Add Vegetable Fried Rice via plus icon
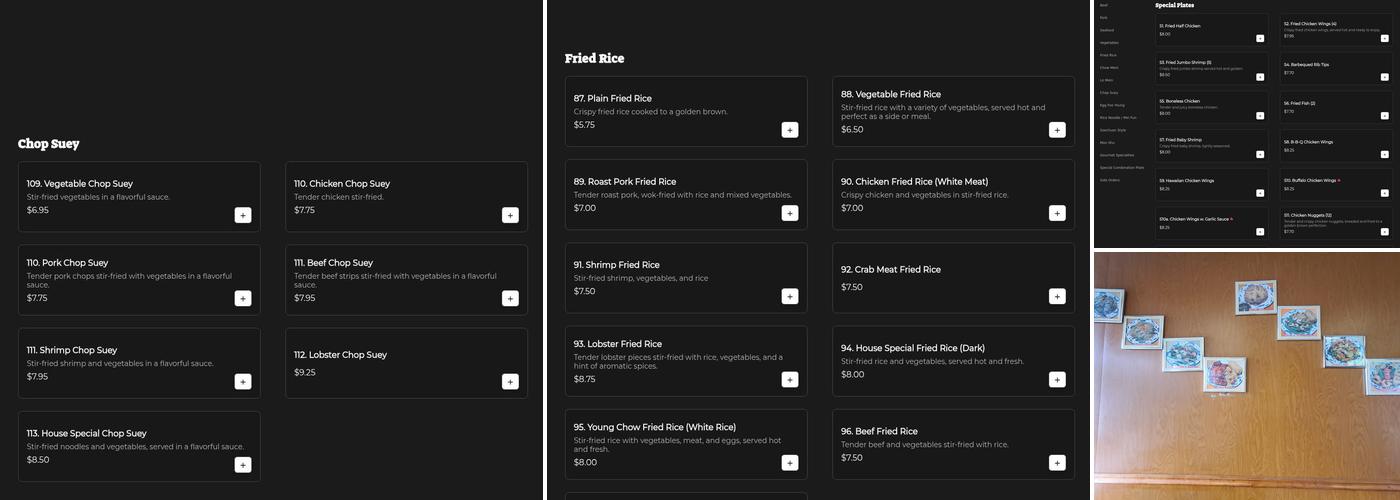Screen dimensions: 1400x500 click(x=1057, y=130)
